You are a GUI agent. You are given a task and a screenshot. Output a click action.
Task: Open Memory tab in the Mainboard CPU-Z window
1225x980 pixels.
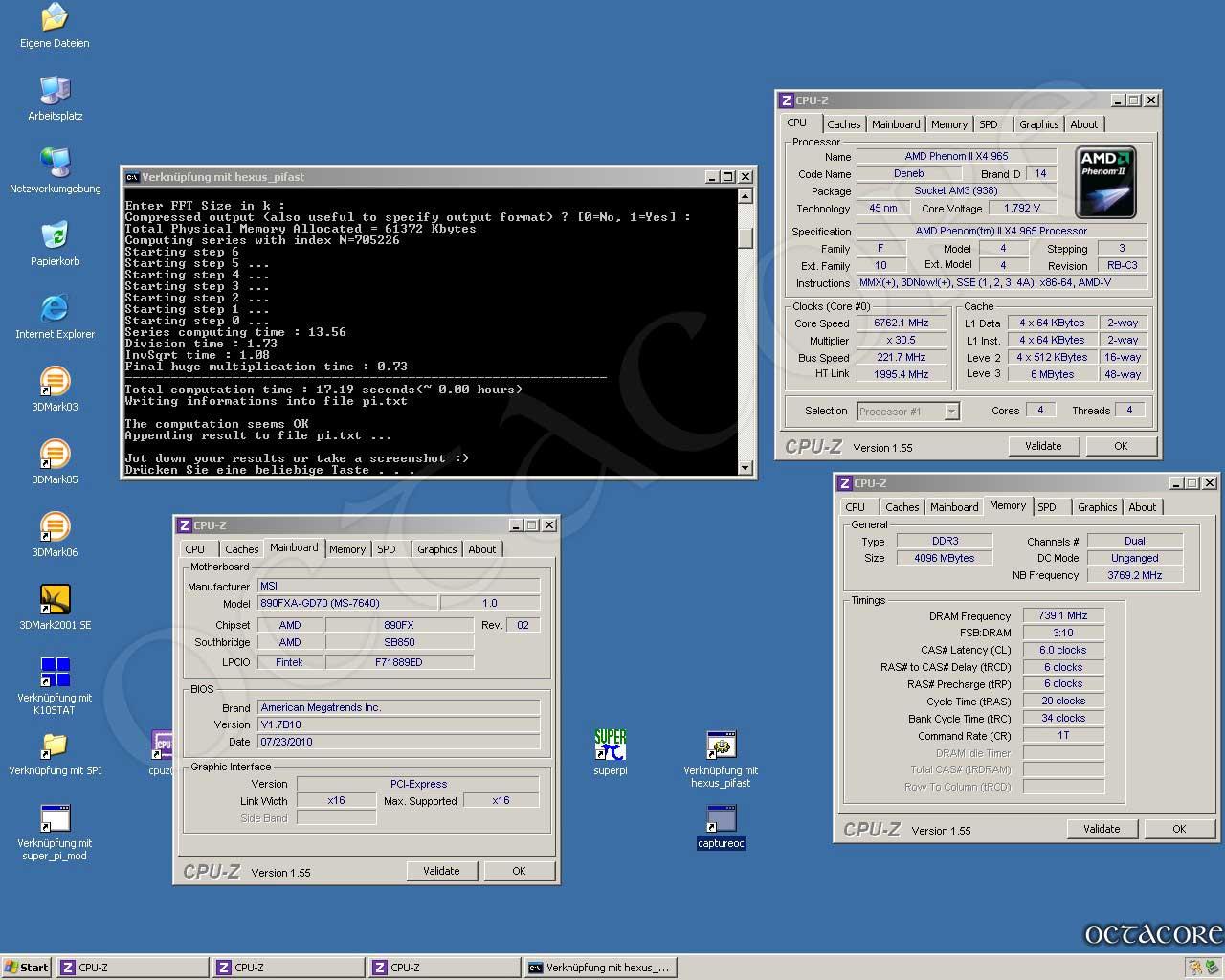(x=346, y=549)
